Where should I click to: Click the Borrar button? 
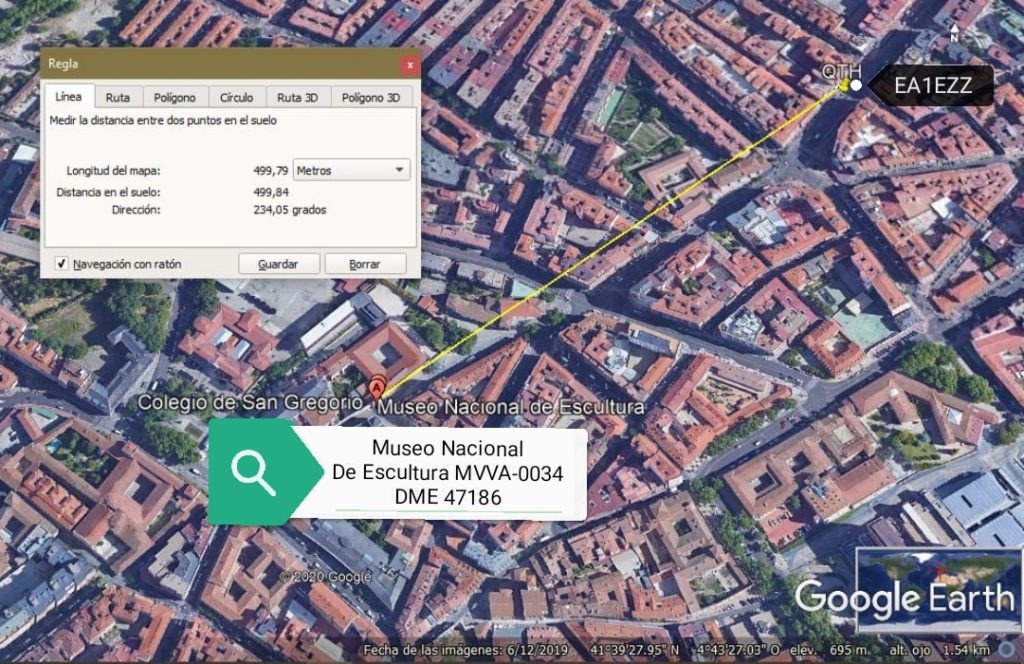[365, 264]
